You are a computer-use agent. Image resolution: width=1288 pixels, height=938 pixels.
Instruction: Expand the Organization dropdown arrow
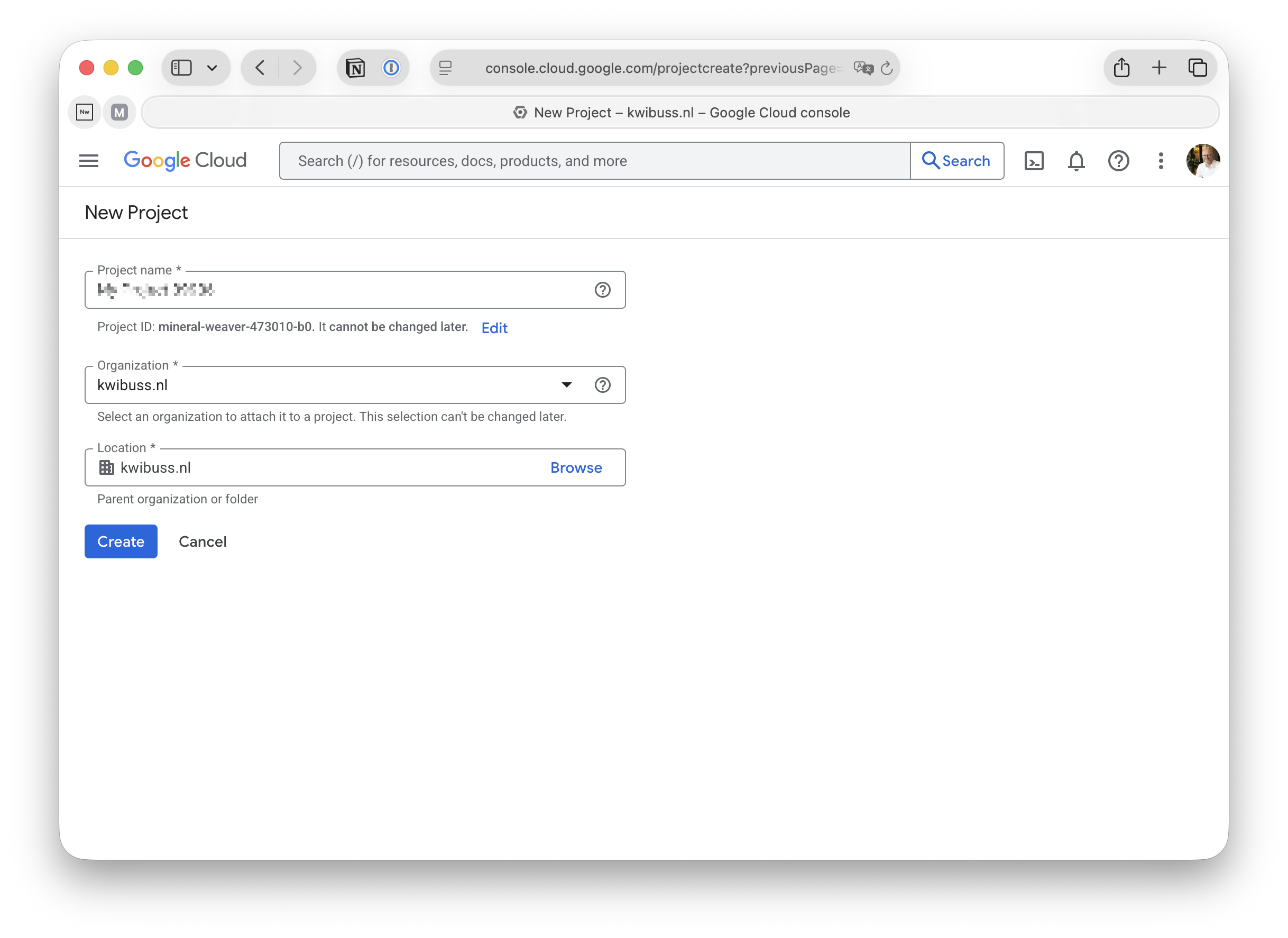click(x=566, y=385)
